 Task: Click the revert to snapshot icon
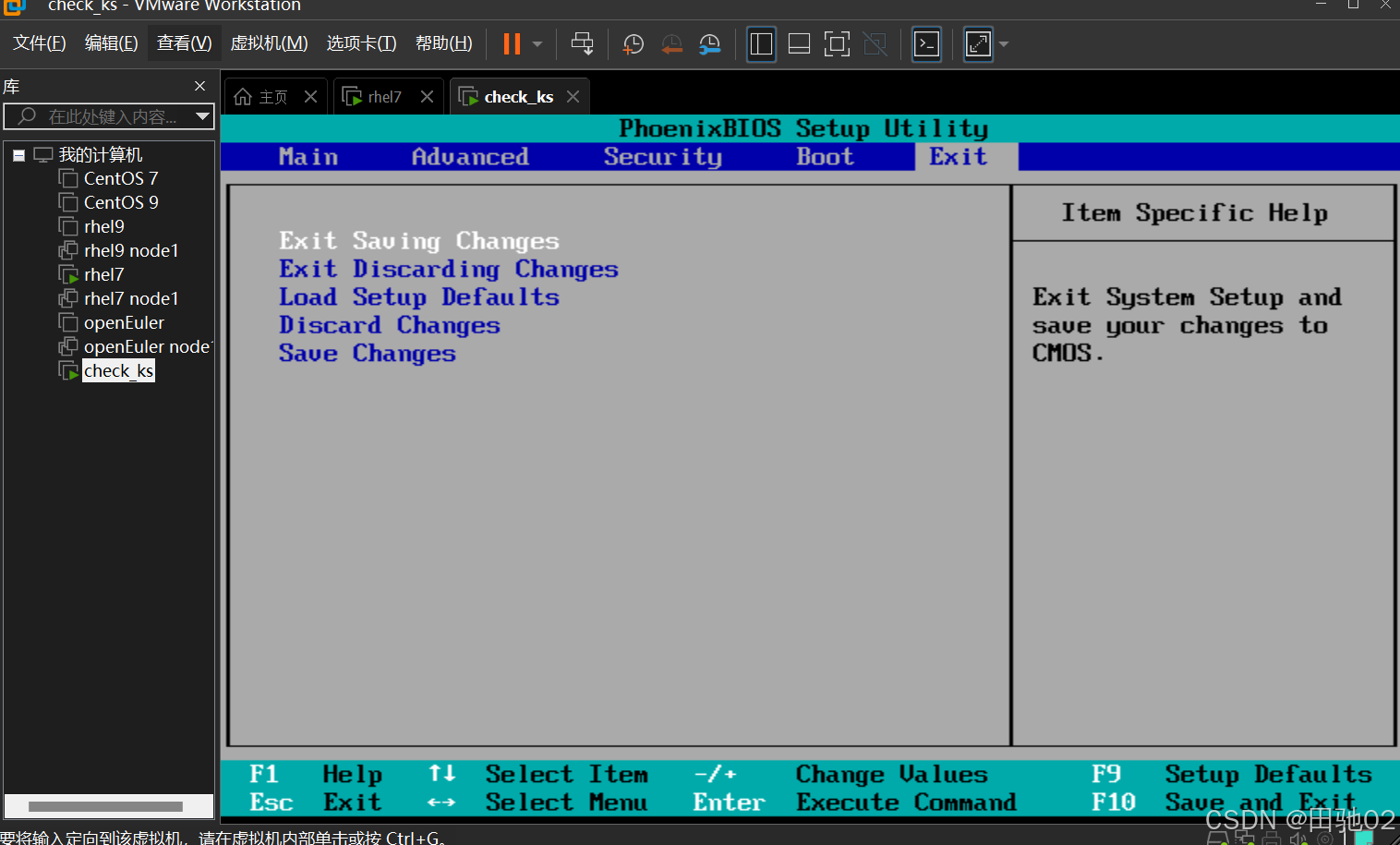(x=671, y=43)
